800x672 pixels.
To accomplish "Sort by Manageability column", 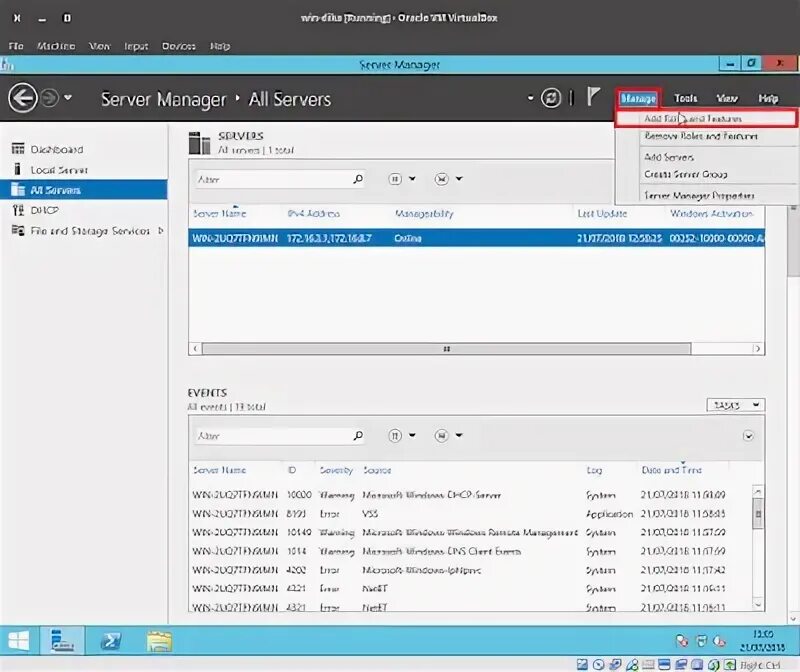I will (x=424, y=214).
